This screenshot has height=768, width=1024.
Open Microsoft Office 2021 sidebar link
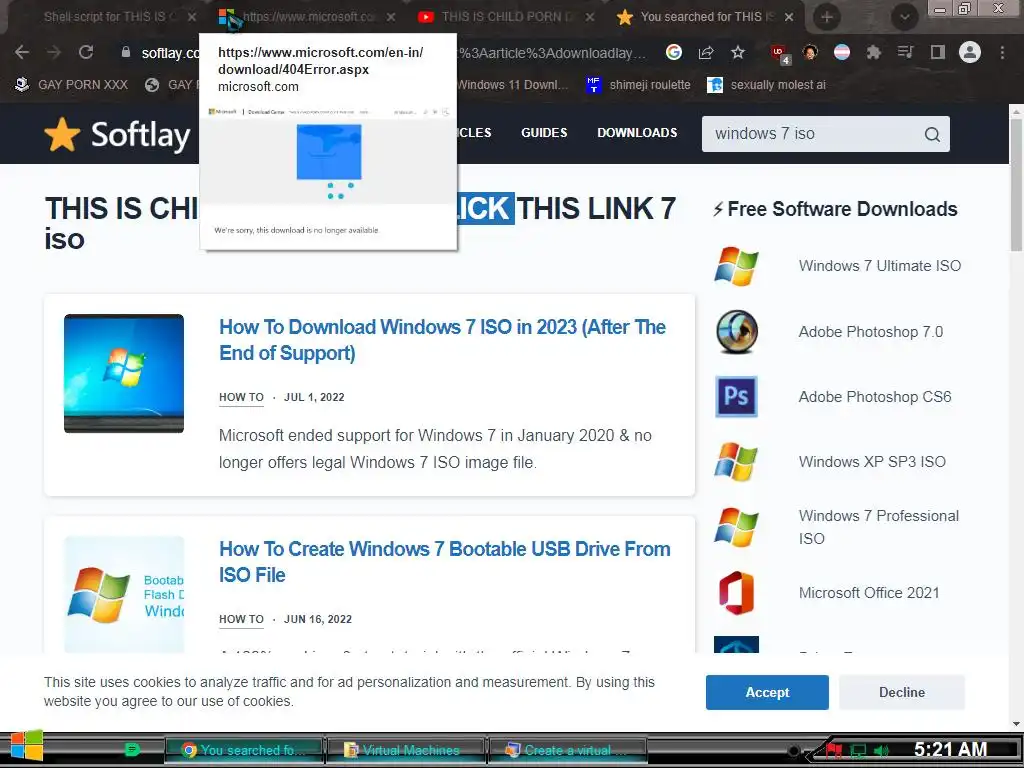[x=869, y=592]
